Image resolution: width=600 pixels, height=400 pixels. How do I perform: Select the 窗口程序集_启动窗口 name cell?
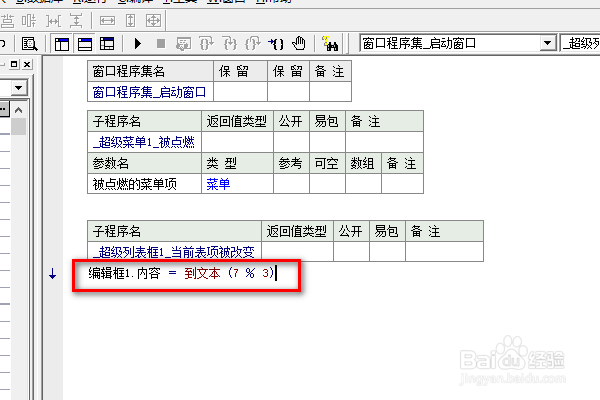click(x=150, y=92)
